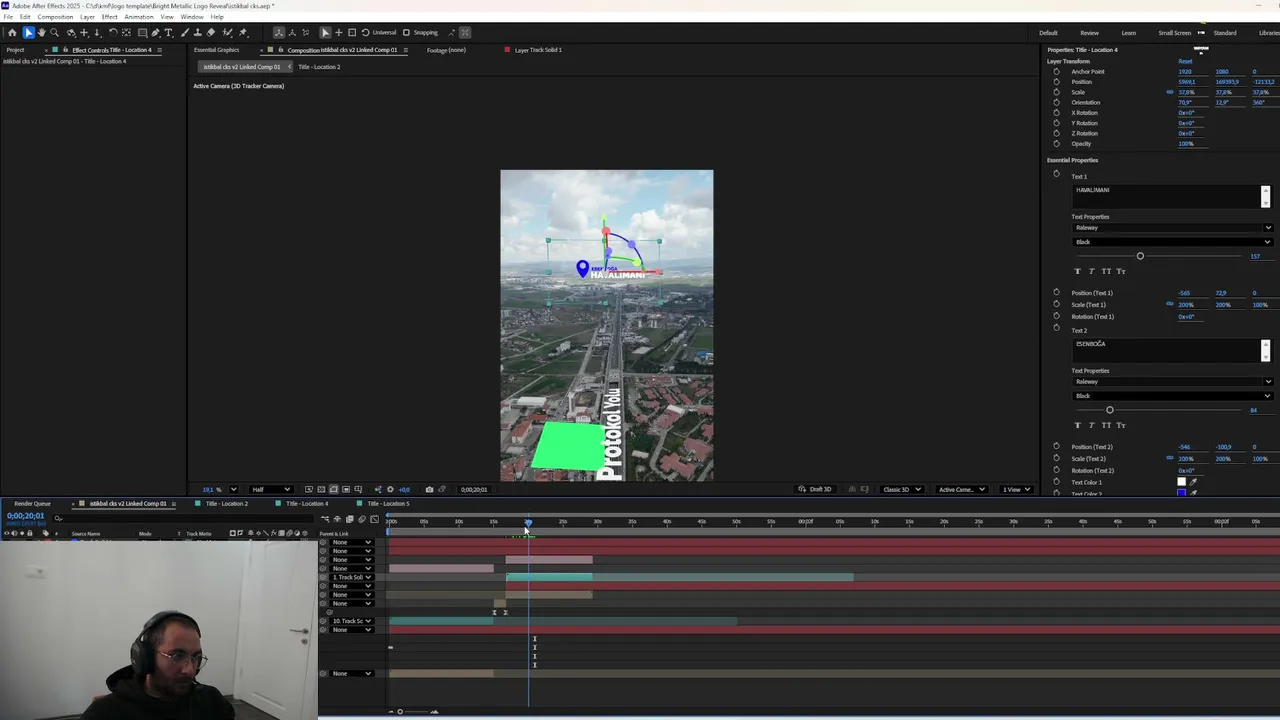Open the magnification ratio dropdown
The height and width of the screenshot is (720, 1280).
pos(233,489)
